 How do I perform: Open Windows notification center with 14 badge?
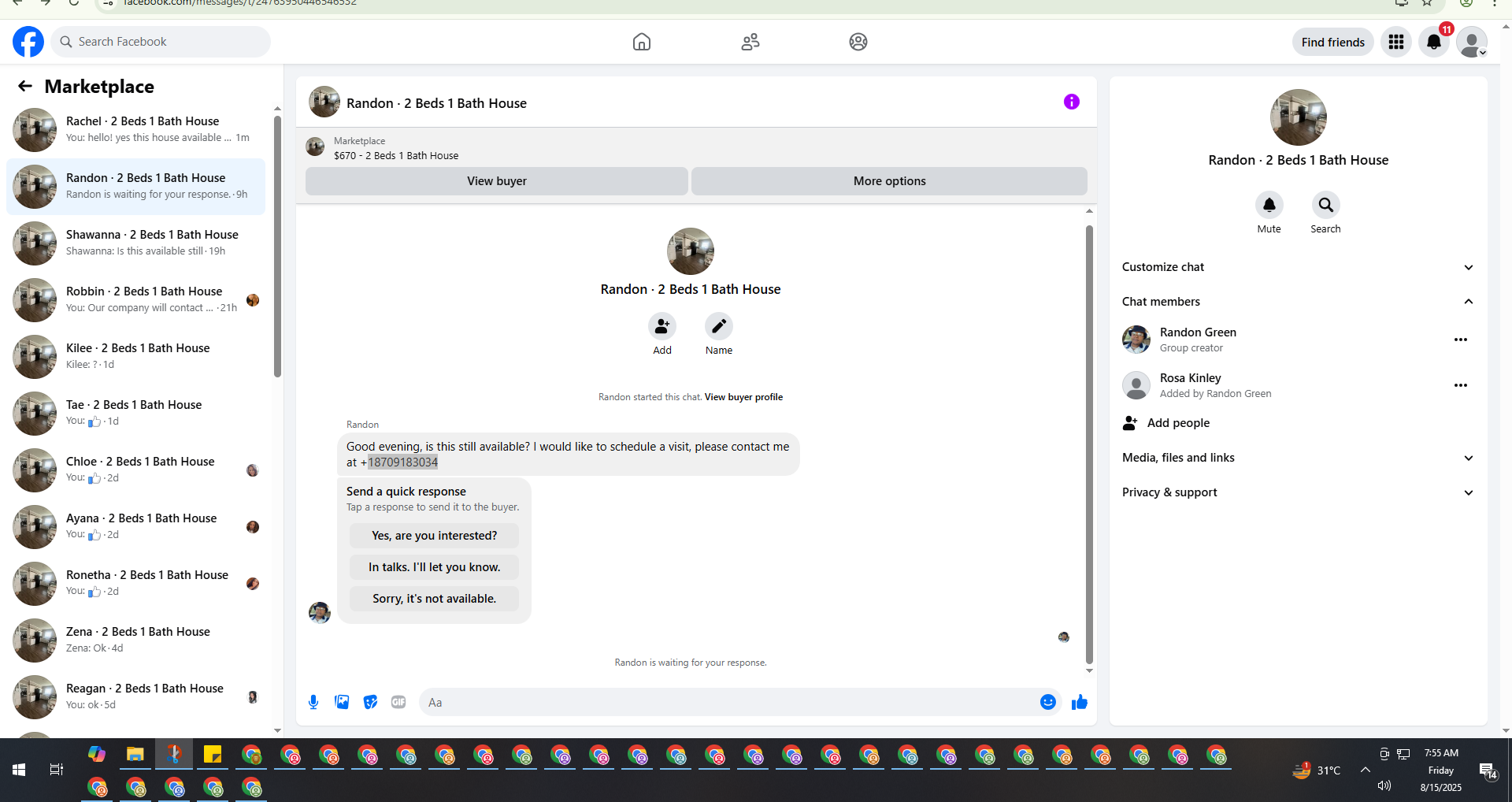point(1488,770)
